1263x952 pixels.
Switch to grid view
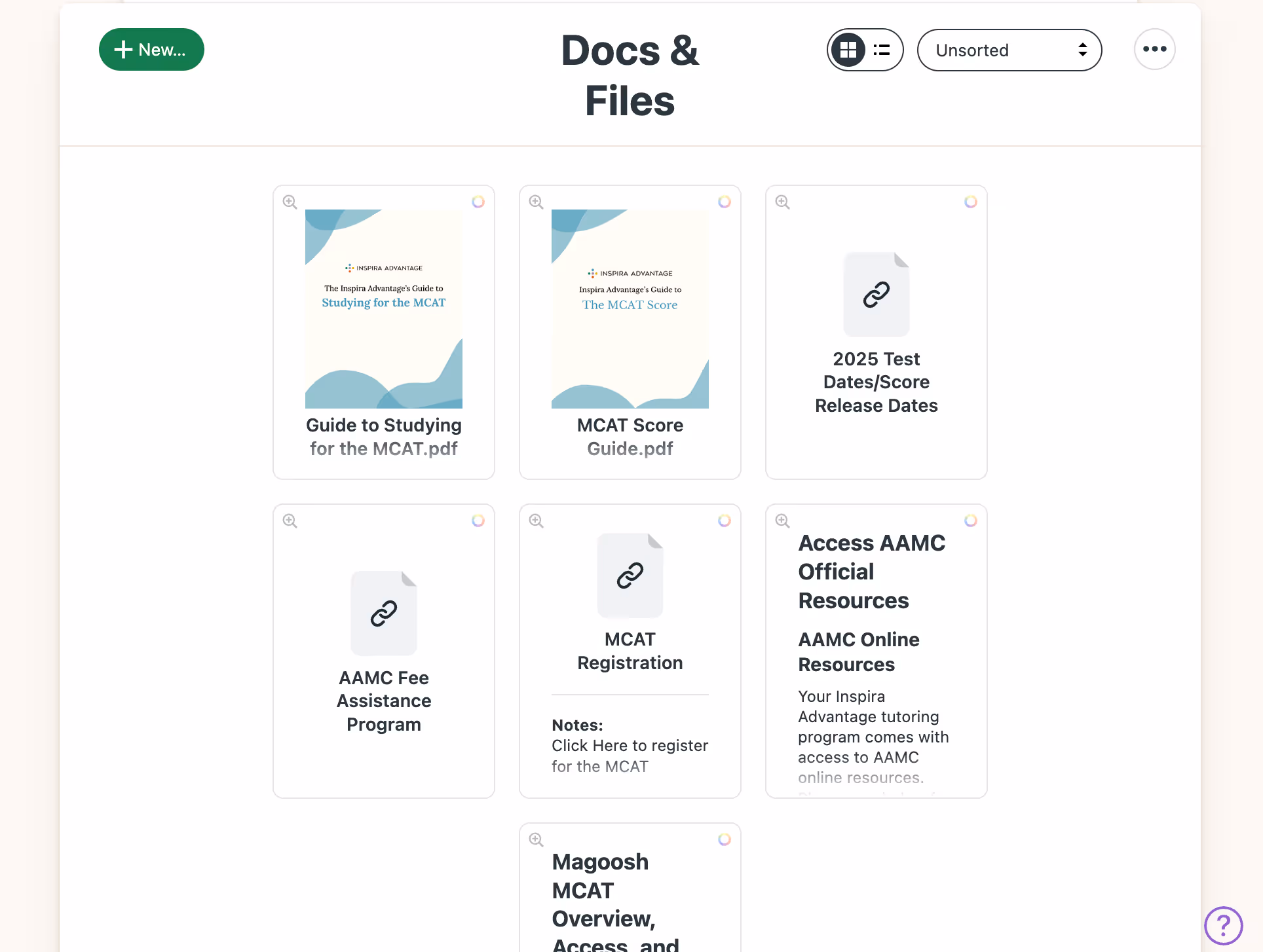point(848,50)
